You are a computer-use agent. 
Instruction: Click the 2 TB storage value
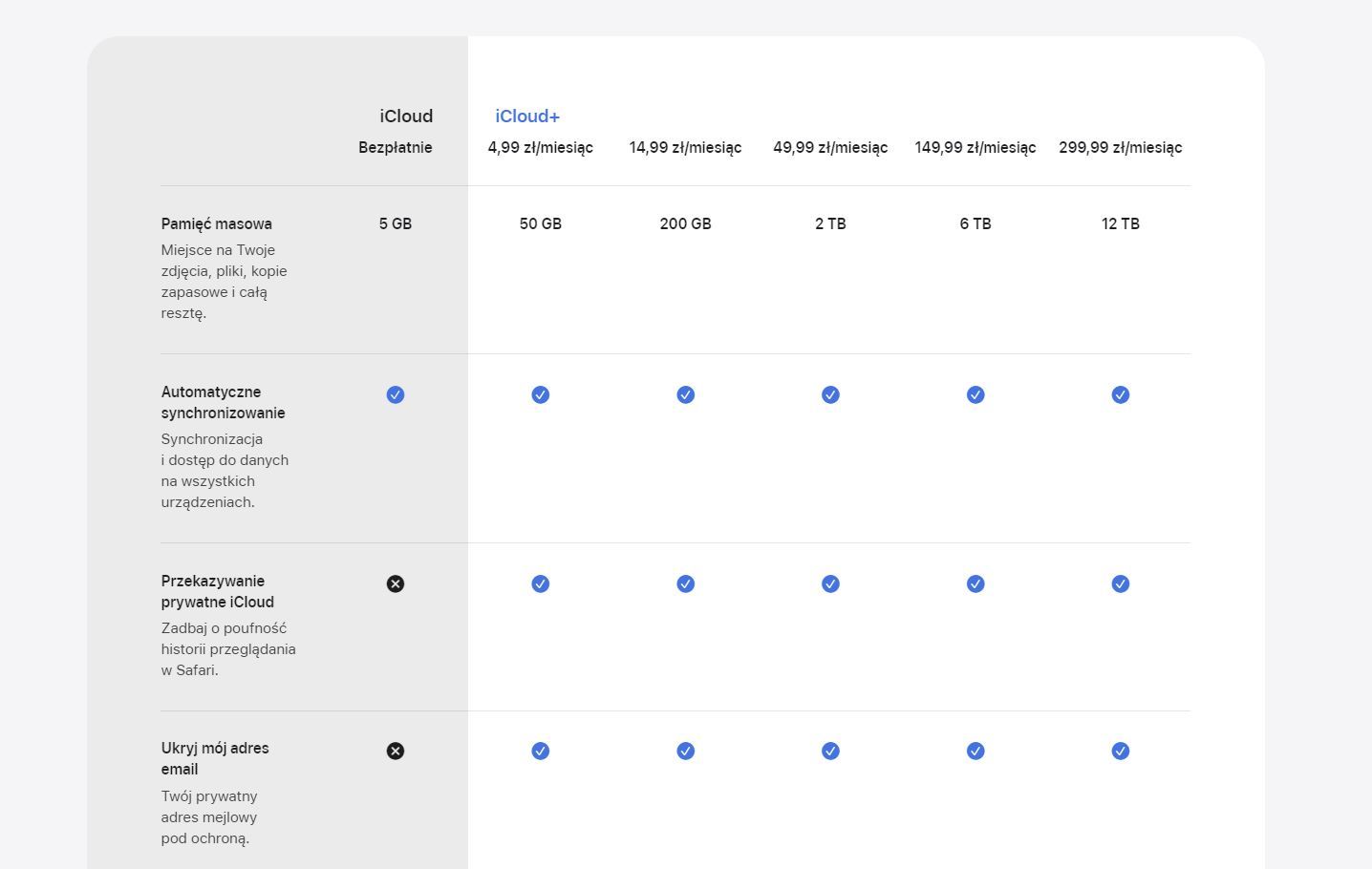tap(830, 223)
